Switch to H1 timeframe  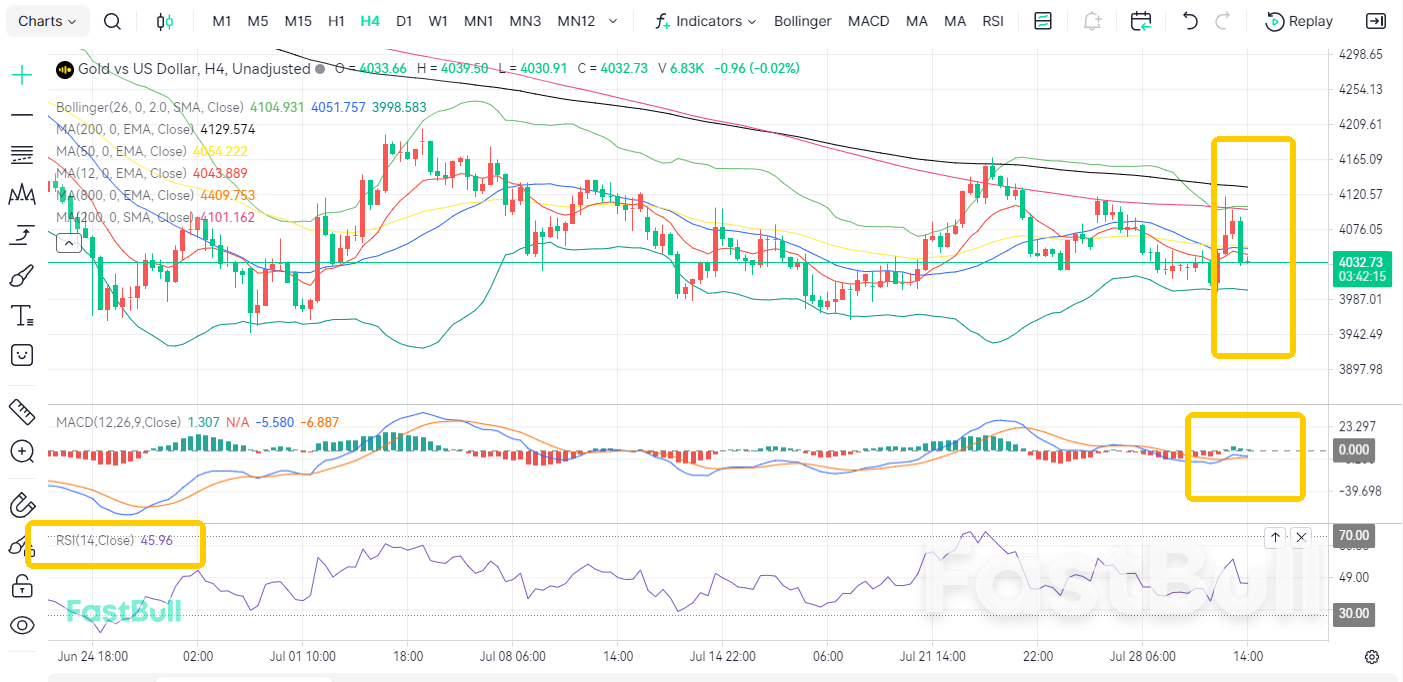[337, 21]
